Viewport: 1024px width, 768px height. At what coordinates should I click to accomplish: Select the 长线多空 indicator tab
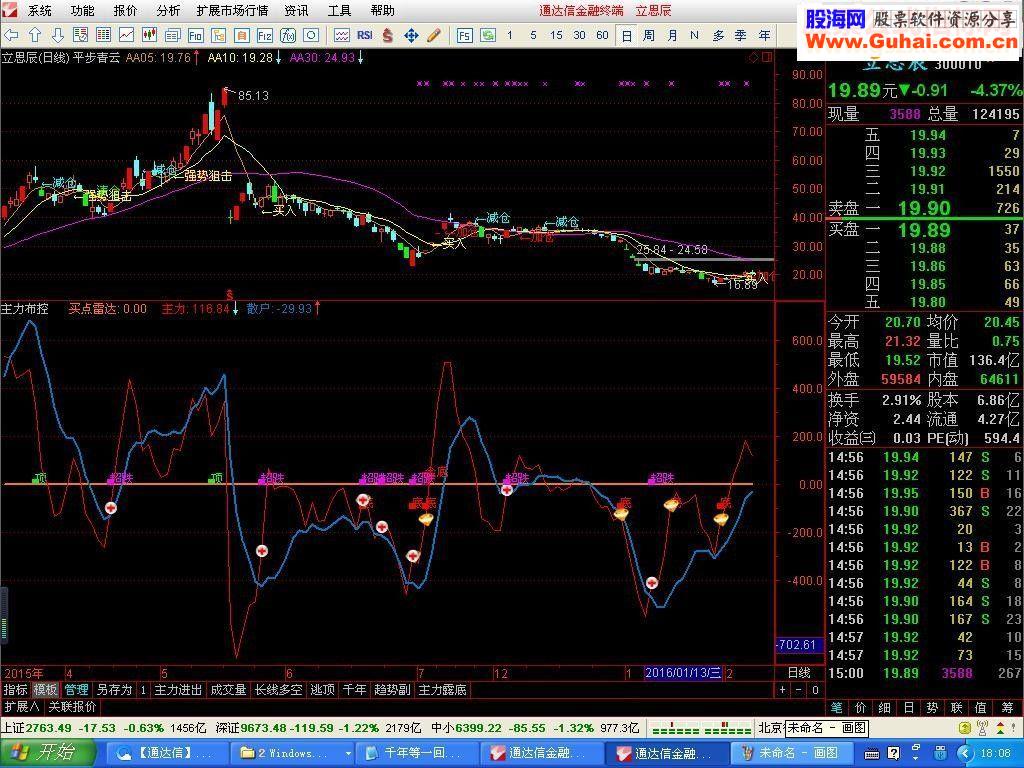(278, 690)
